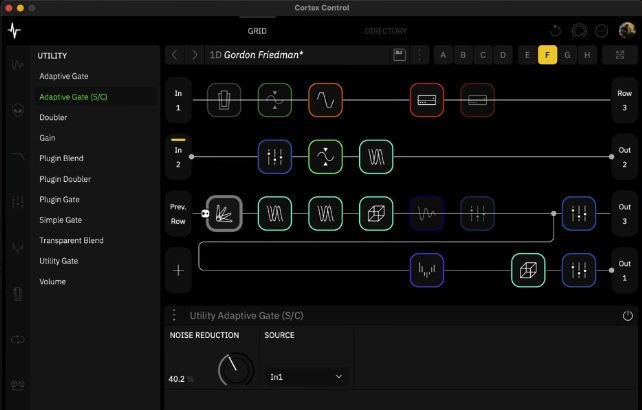Screen dimensions: 642x410
Task: Switch to the DIRECTORY tab
Action: point(386,31)
